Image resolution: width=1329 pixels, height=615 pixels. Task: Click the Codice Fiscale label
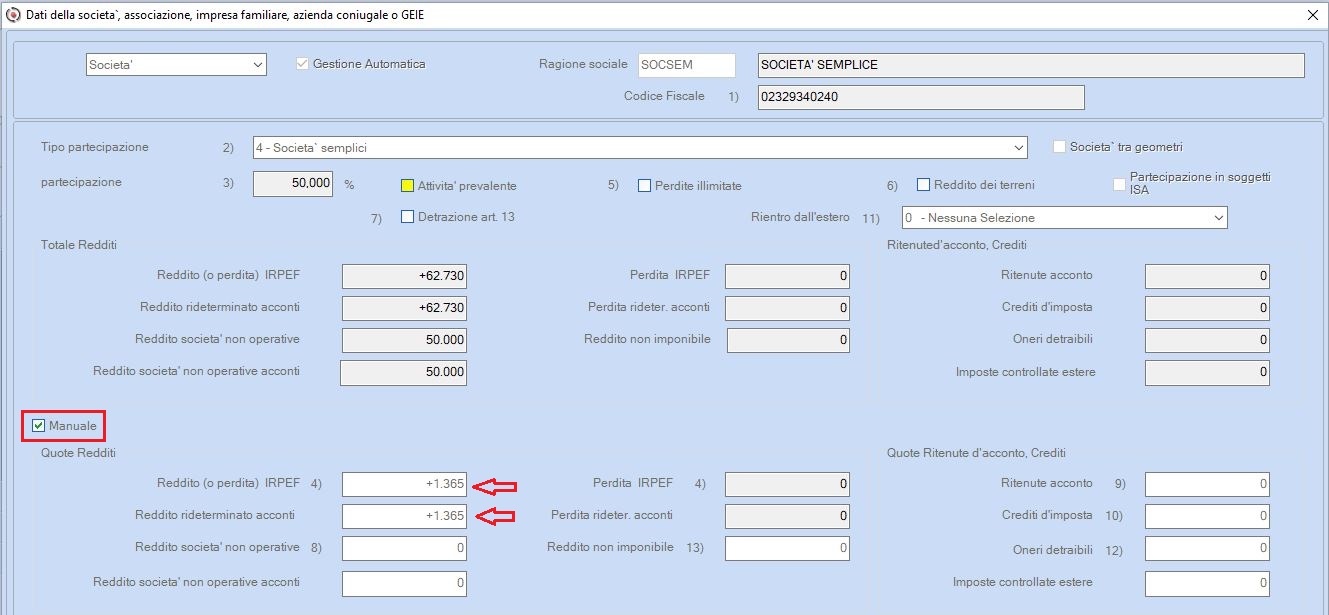[664, 96]
